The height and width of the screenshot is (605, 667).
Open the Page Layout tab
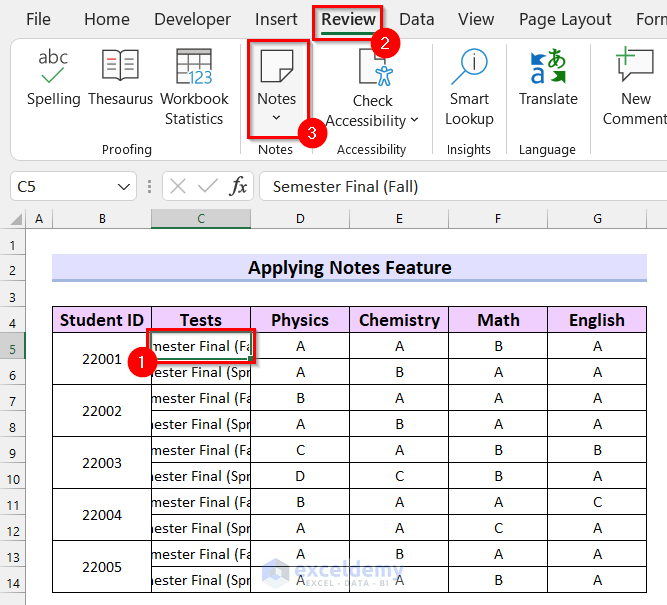[x=565, y=19]
